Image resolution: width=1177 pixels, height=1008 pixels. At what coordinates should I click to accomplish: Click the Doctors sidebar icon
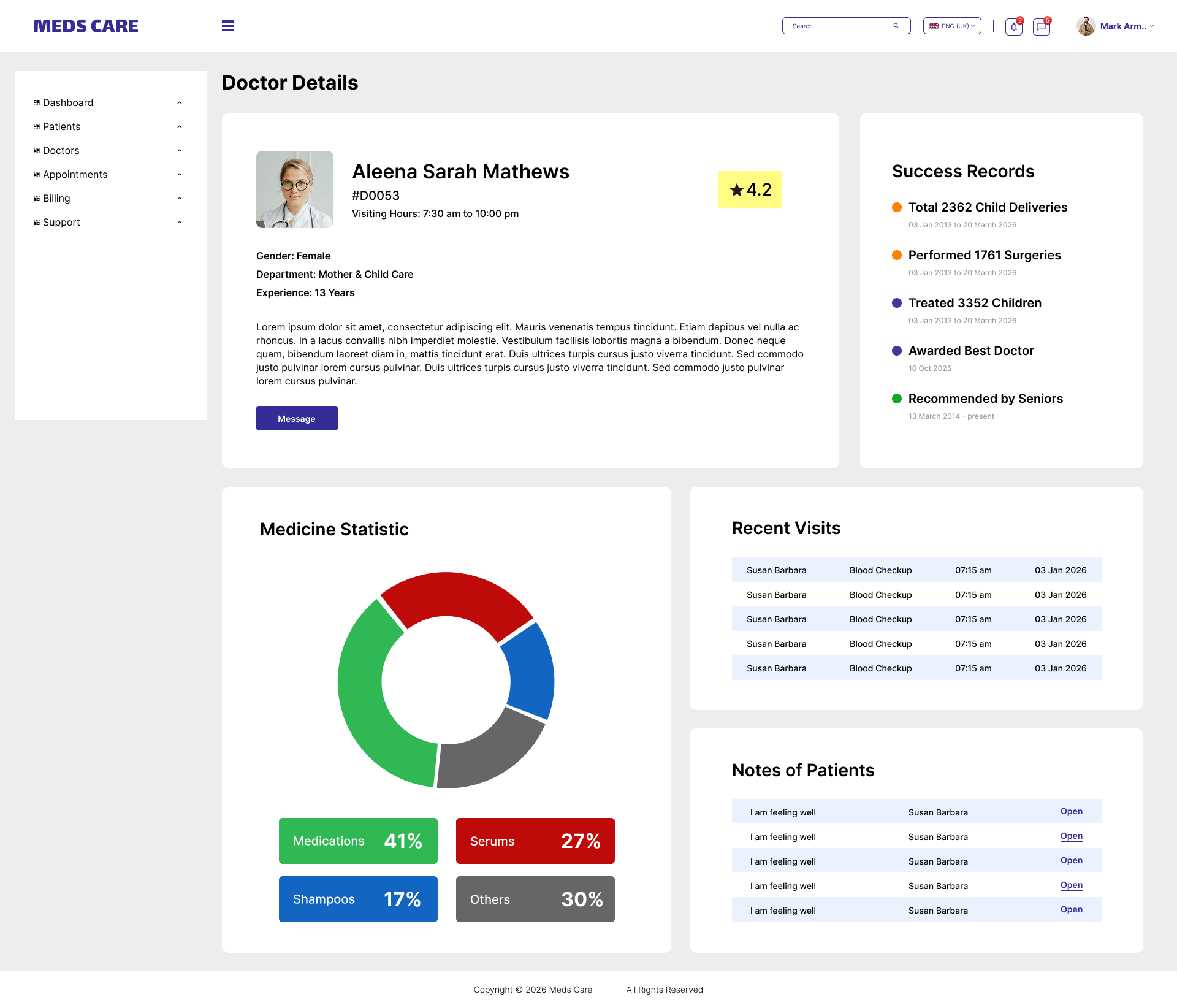pyautogui.click(x=36, y=150)
